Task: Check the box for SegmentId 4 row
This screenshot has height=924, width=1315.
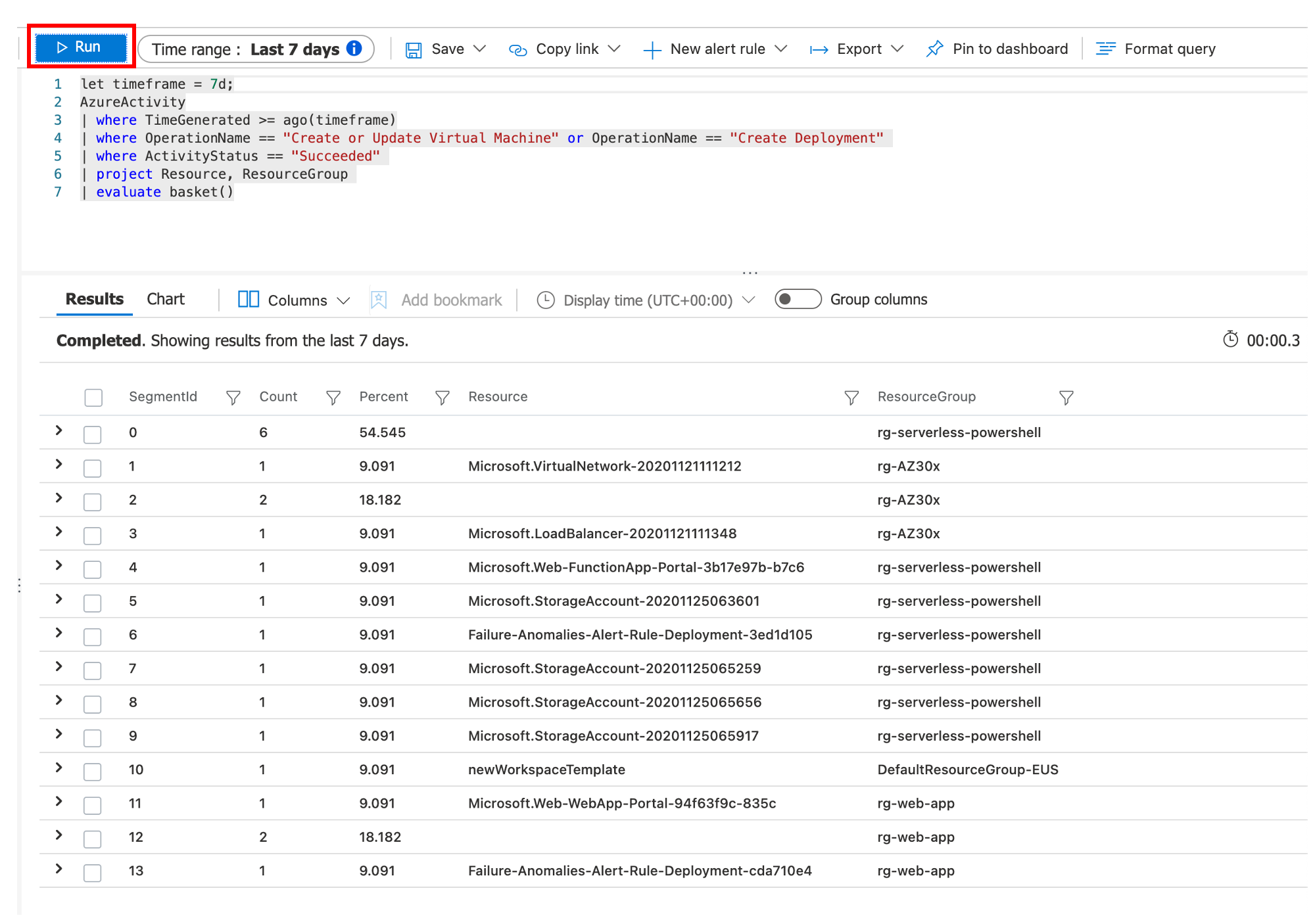Action: tap(93, 569)
